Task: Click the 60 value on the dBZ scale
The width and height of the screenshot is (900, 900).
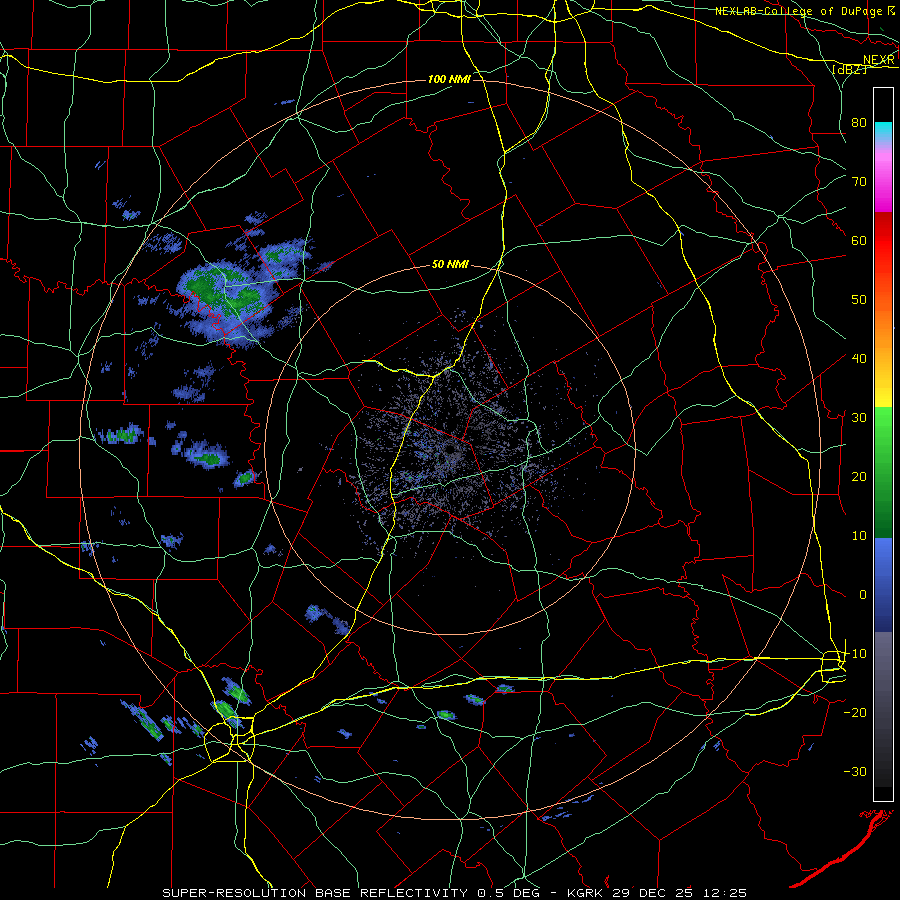Action: (x=859, y=240)
